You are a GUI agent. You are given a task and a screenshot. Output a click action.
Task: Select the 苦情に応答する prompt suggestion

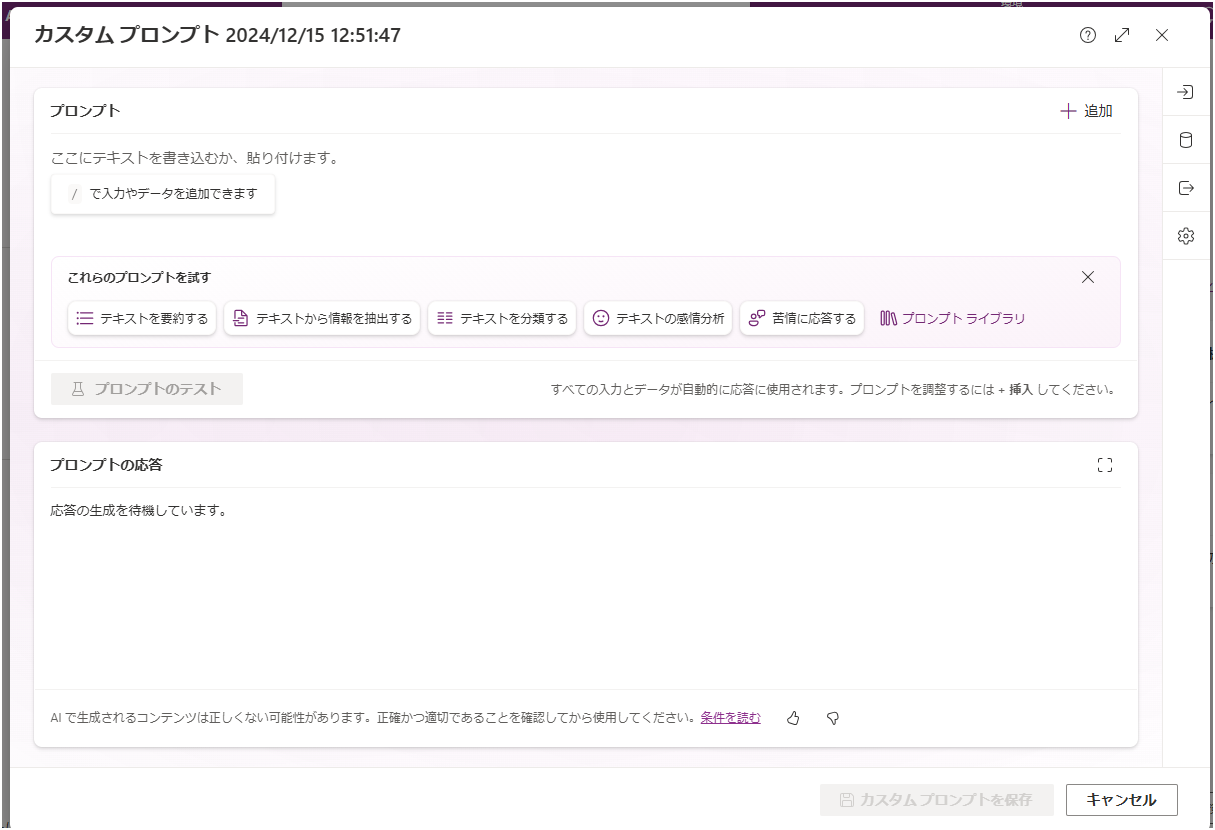(x=802, y=318)
